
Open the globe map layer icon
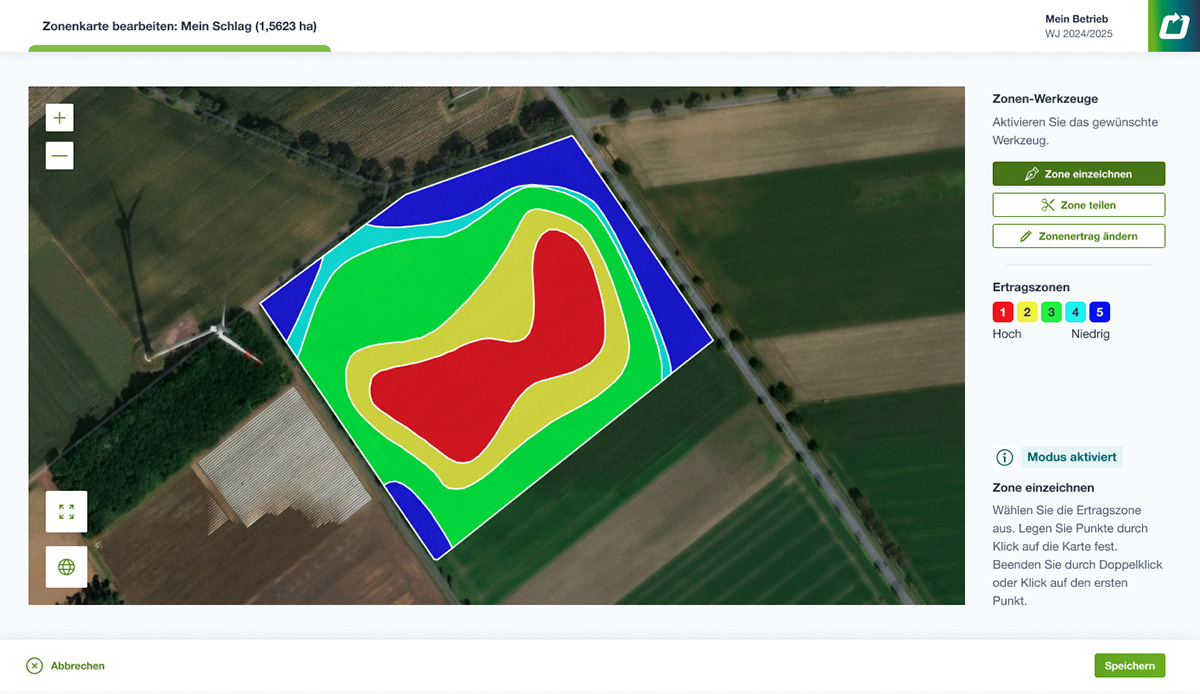pyautogui.click(x=66, y=567)
